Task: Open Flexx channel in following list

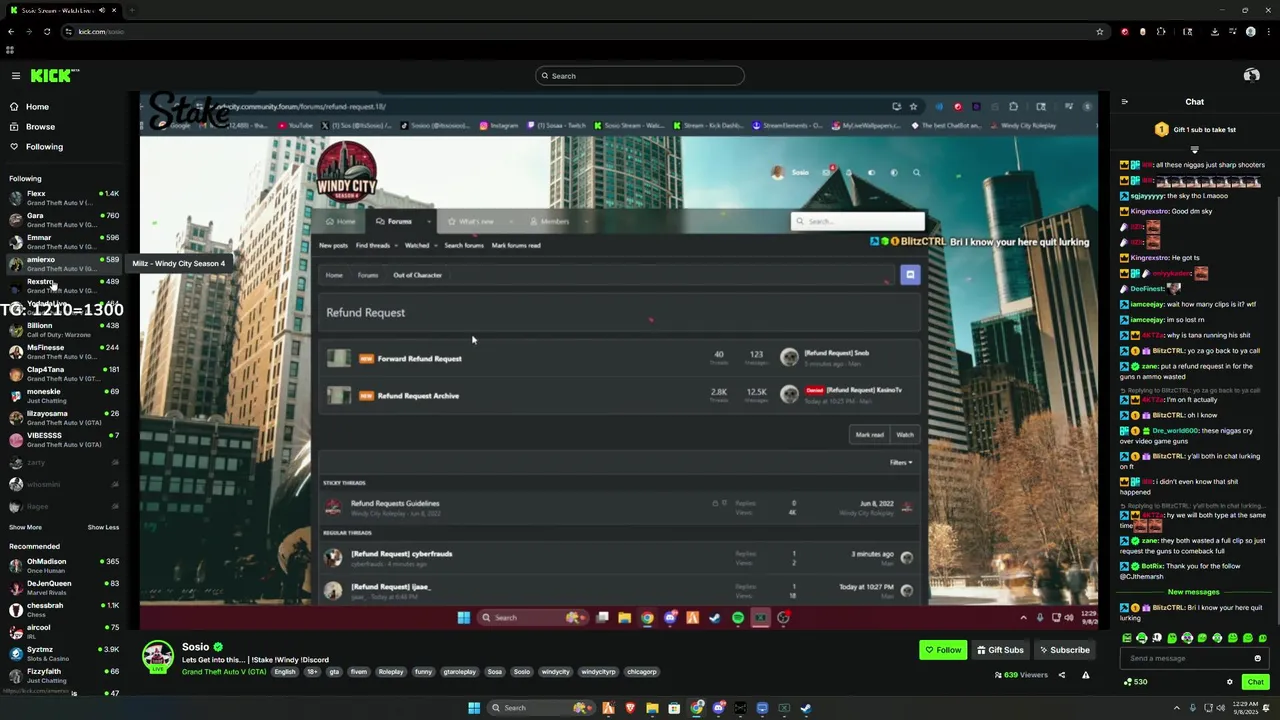Action: (64, 198)
